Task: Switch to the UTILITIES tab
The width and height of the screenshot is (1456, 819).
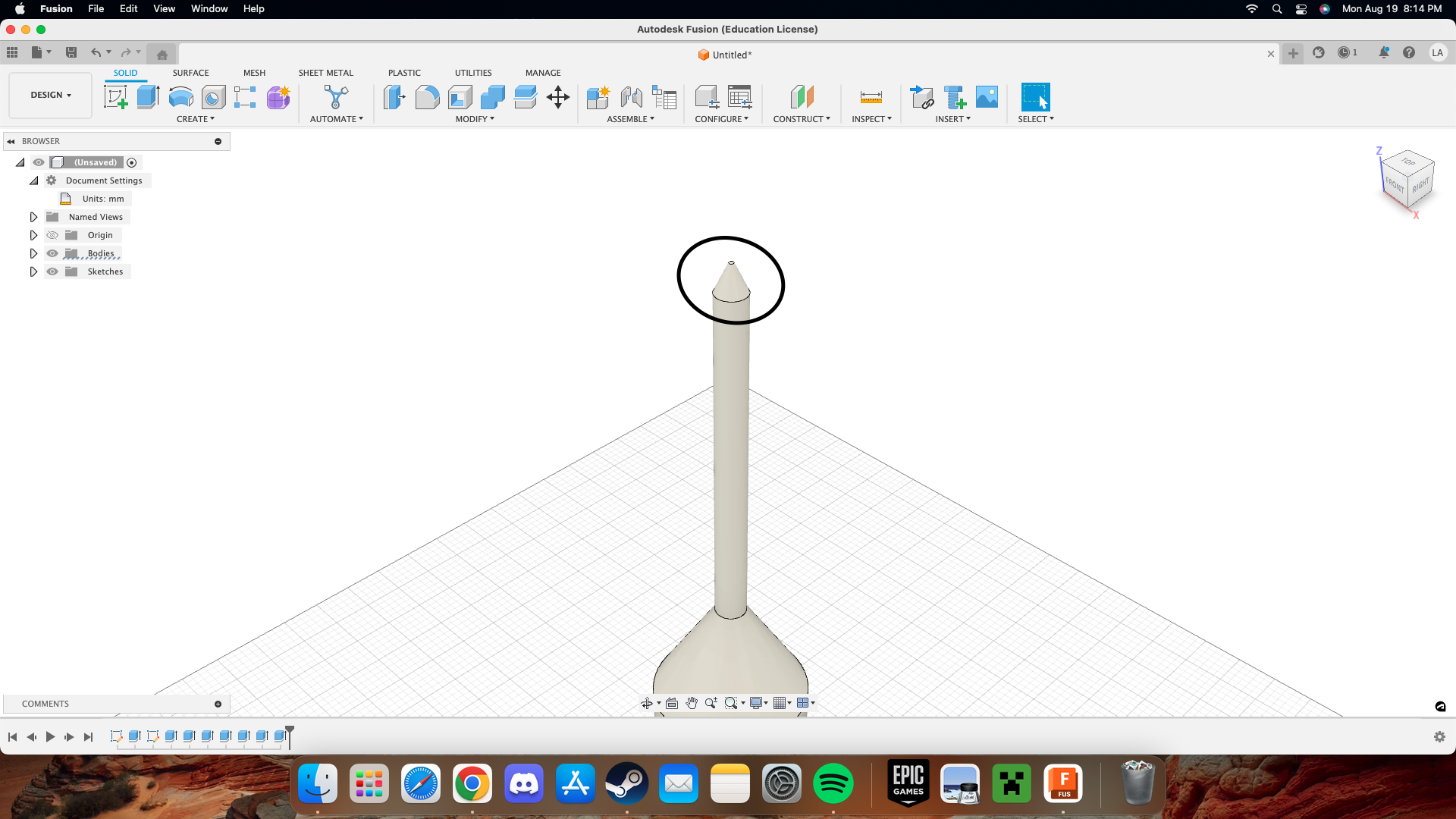Action: pyautogui.click(x=473, y=73)
